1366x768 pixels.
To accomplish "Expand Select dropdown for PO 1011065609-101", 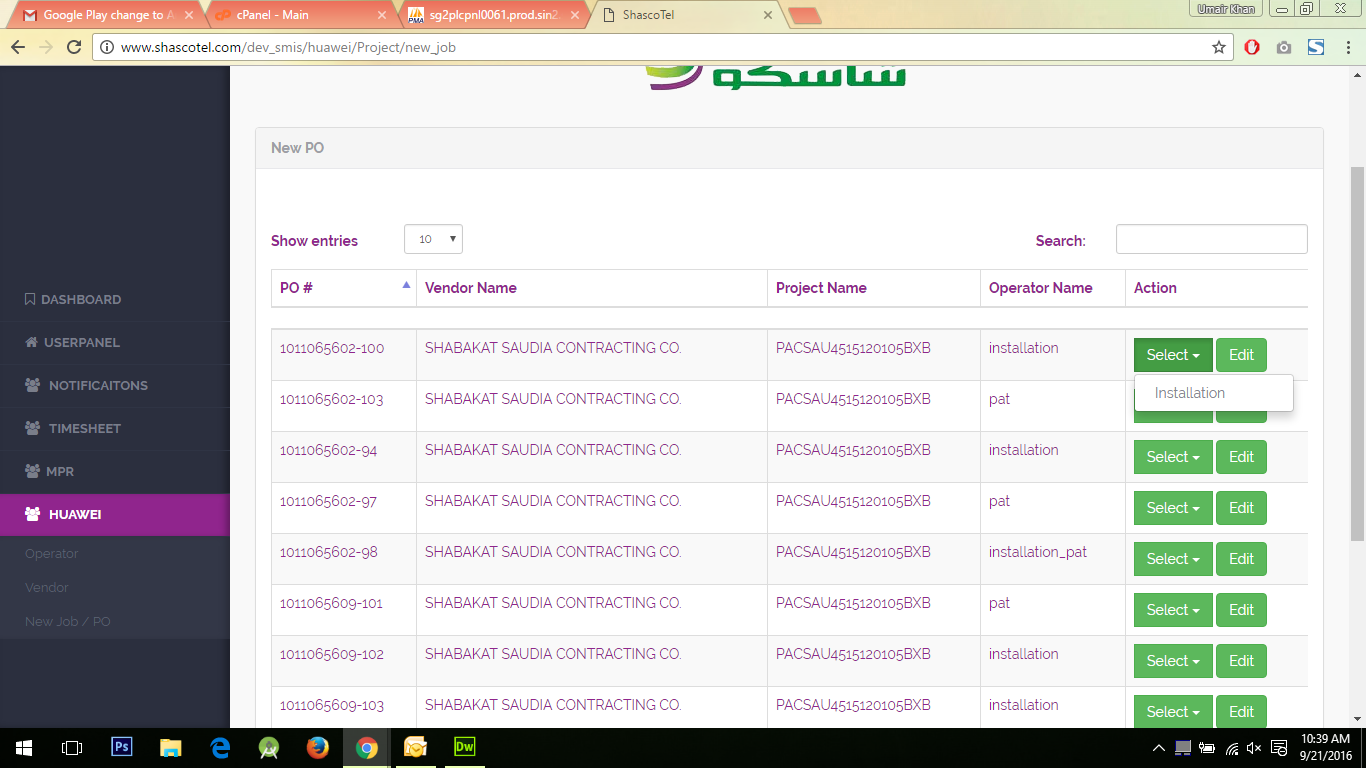I will 1172,610.
